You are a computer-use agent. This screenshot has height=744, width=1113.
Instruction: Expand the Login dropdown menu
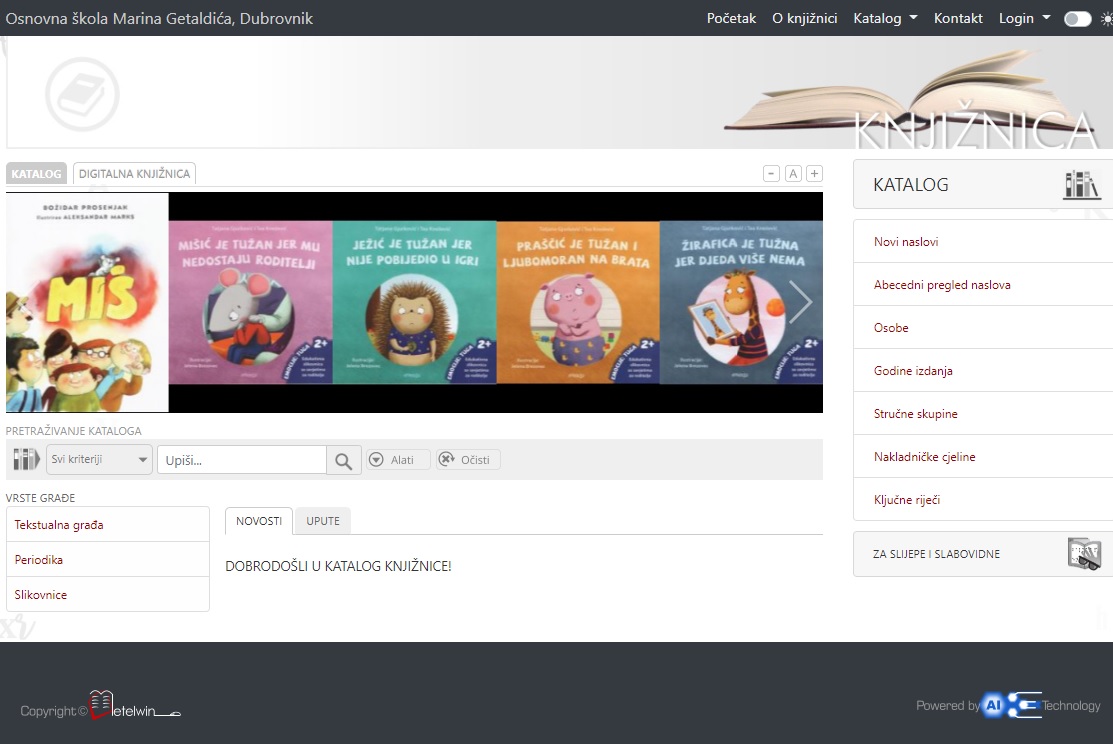pyautogui.click(x=1024, y=18)
